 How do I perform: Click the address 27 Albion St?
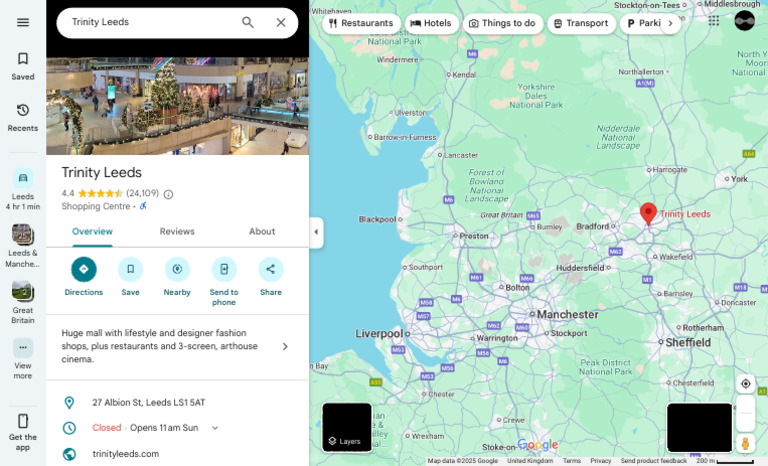point(149,403)
